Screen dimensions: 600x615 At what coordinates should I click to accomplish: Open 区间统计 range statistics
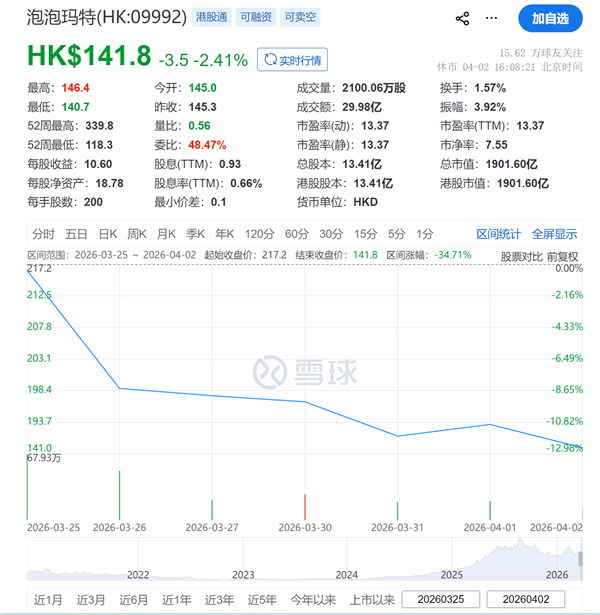pyautogui.click(x=498, y=234)
